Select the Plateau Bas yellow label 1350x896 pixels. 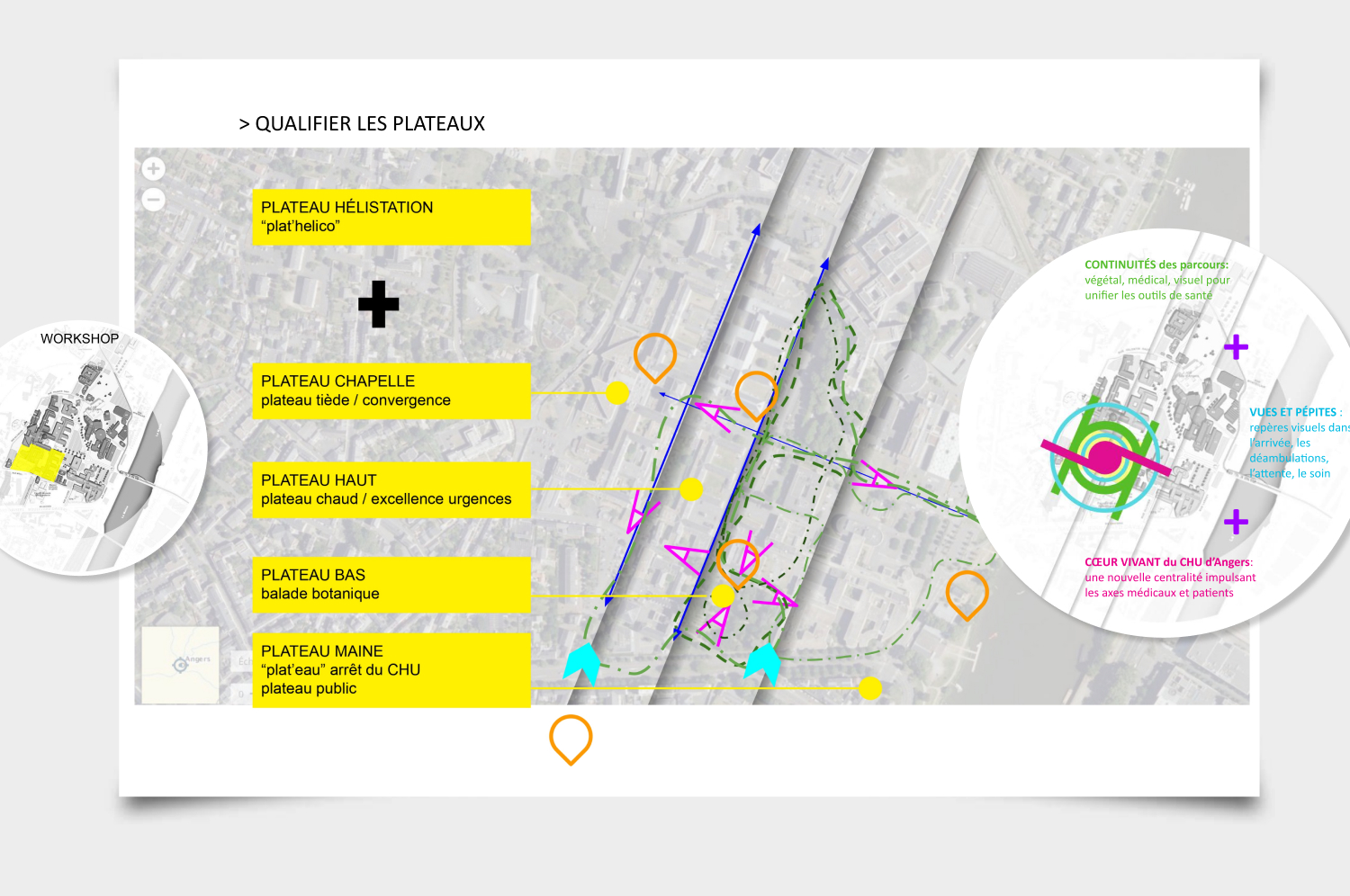coord(391,585)
